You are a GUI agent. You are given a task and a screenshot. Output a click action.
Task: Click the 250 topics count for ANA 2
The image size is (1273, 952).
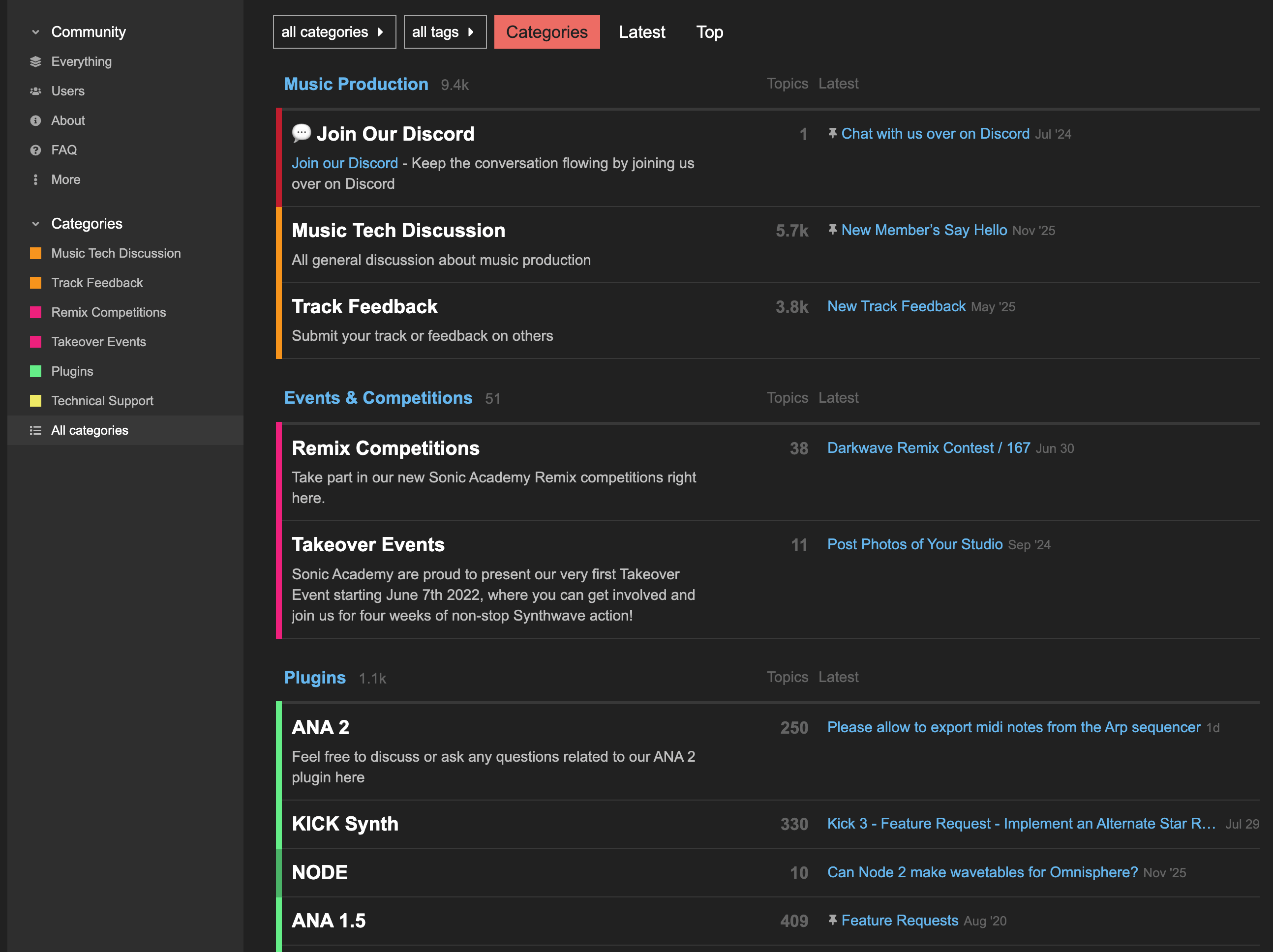click(x=793, y=728)
